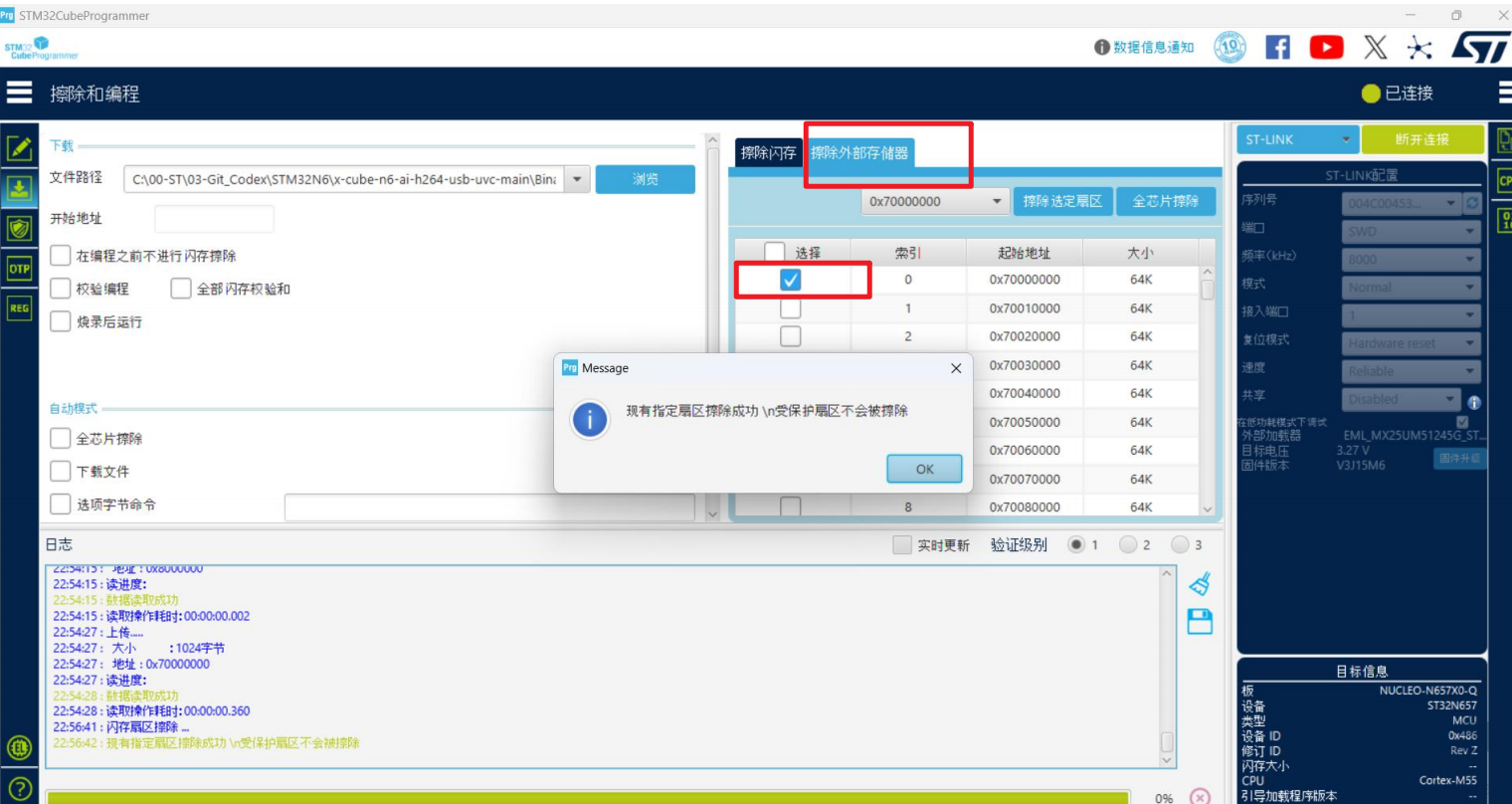
Task: Uncheck the sector 0 row checkbox
Action: (x=791, y=280)
